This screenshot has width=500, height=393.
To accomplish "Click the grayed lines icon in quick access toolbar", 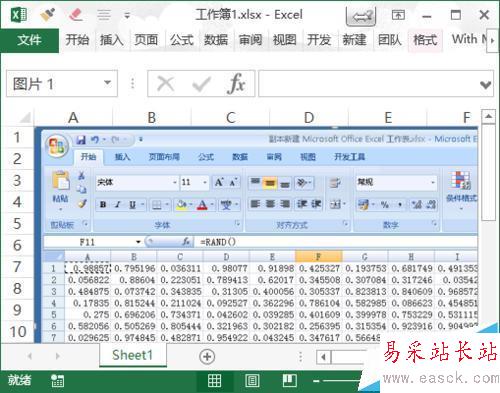I will 104,15.
